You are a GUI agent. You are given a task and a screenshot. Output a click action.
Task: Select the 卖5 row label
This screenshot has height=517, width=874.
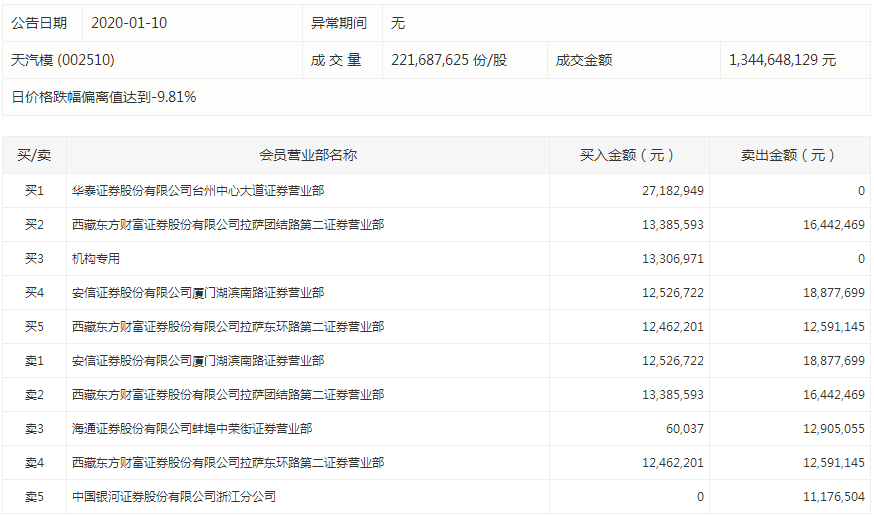point(34,496)
